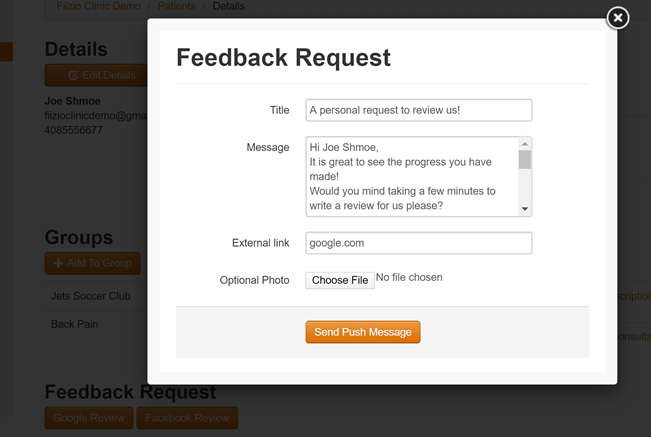Screen dimensions: 651x437
Task: Close the Feedback Request dialog
Action: click(x=618, y=17)
